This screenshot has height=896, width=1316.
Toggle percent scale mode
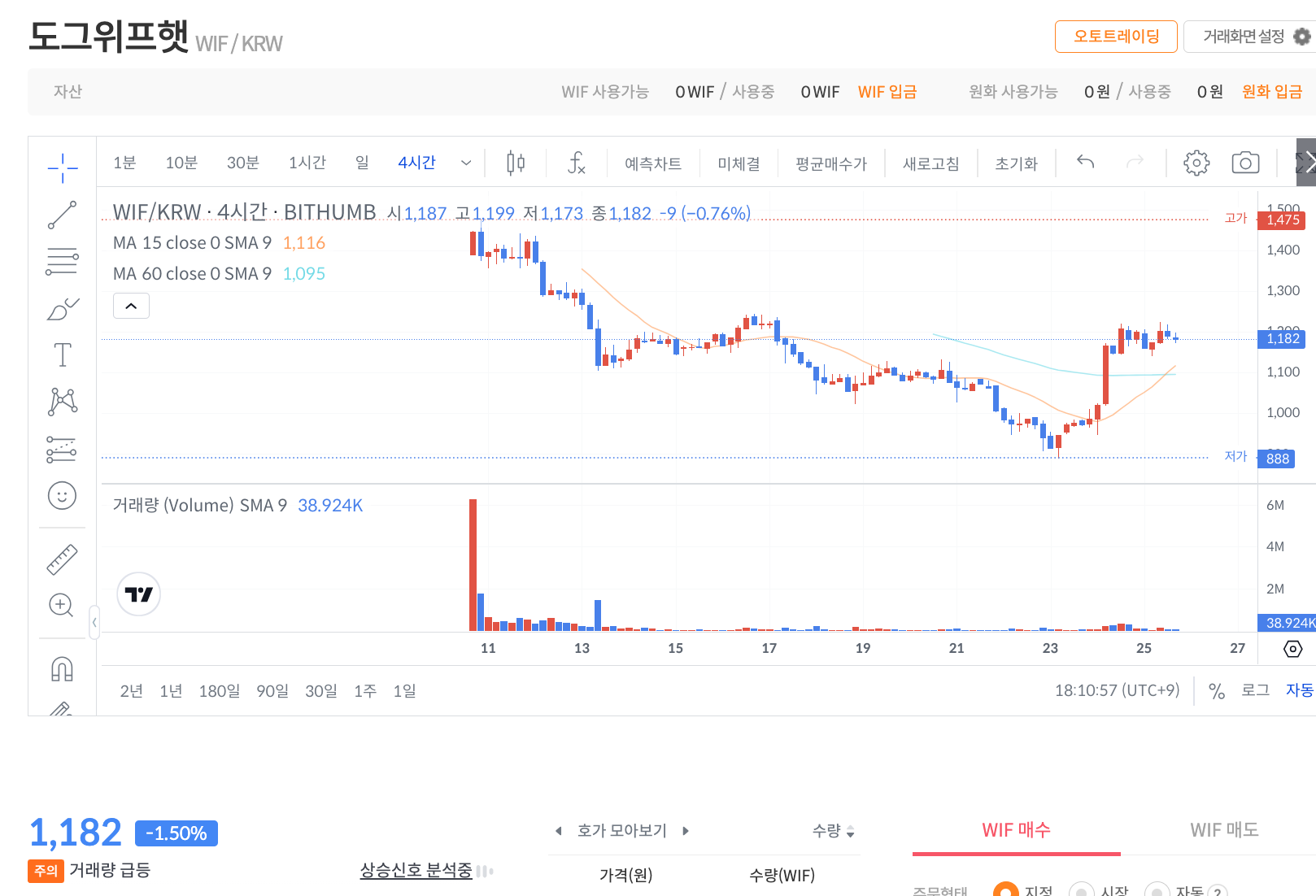(x=1217, y=691)
